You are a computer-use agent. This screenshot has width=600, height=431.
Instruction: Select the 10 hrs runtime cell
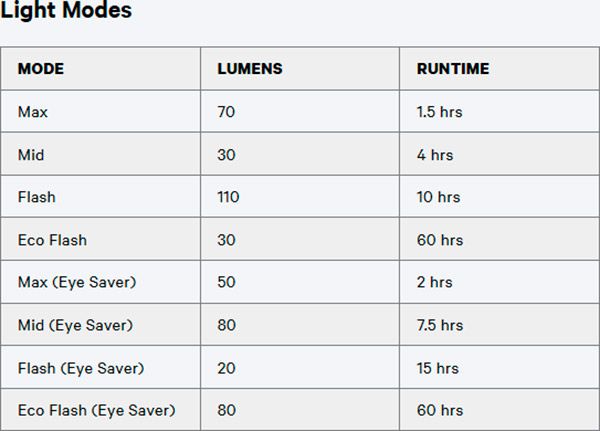pos(438,197)
